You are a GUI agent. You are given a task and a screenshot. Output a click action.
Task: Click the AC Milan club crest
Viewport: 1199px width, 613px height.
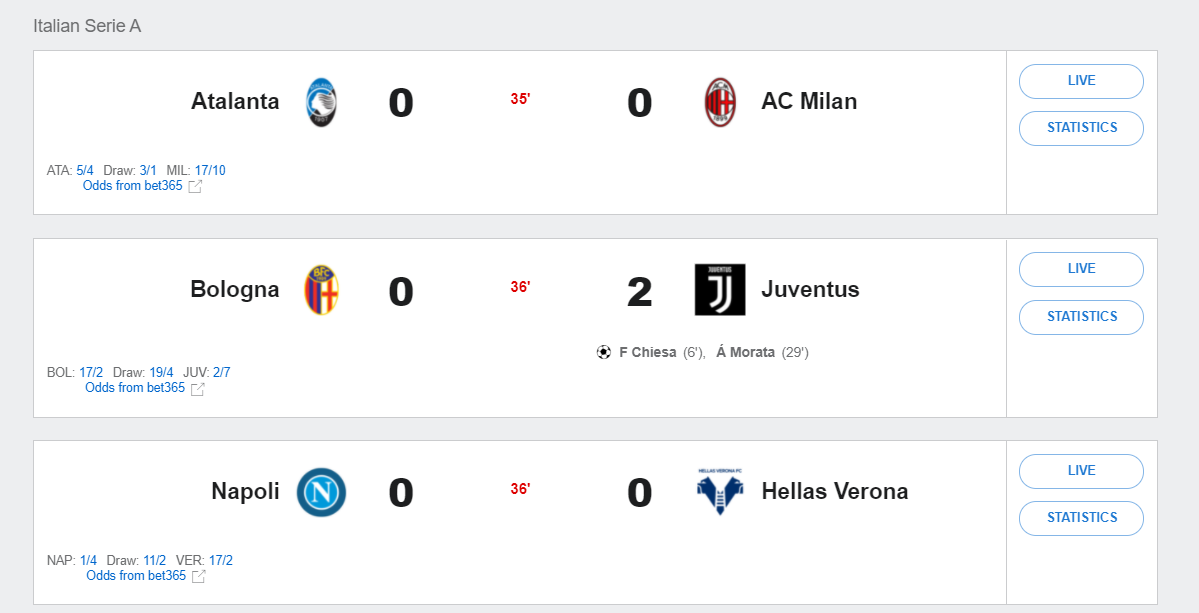(720, 103)
